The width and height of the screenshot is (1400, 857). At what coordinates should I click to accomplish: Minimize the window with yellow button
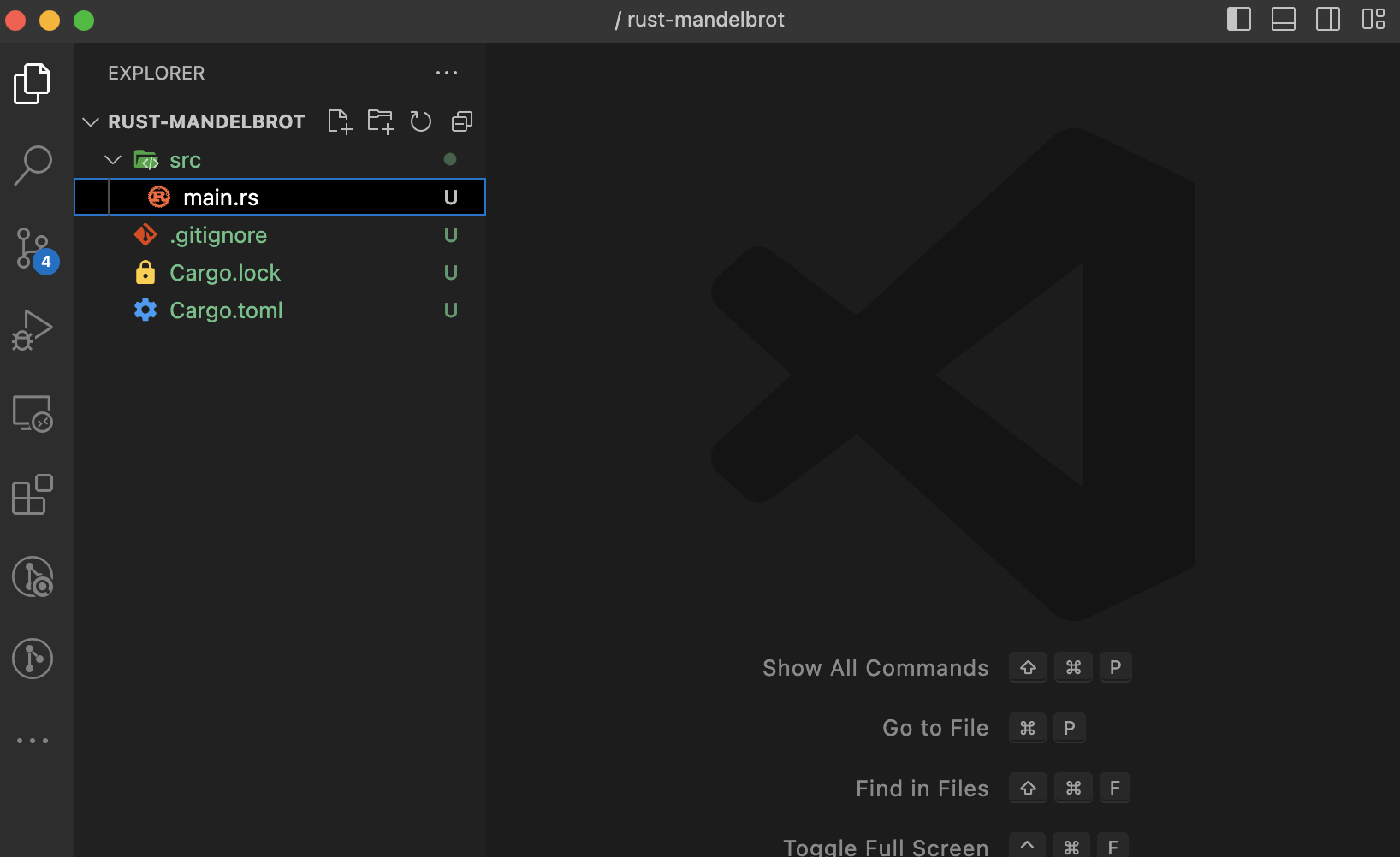click(x=50, y=20)
